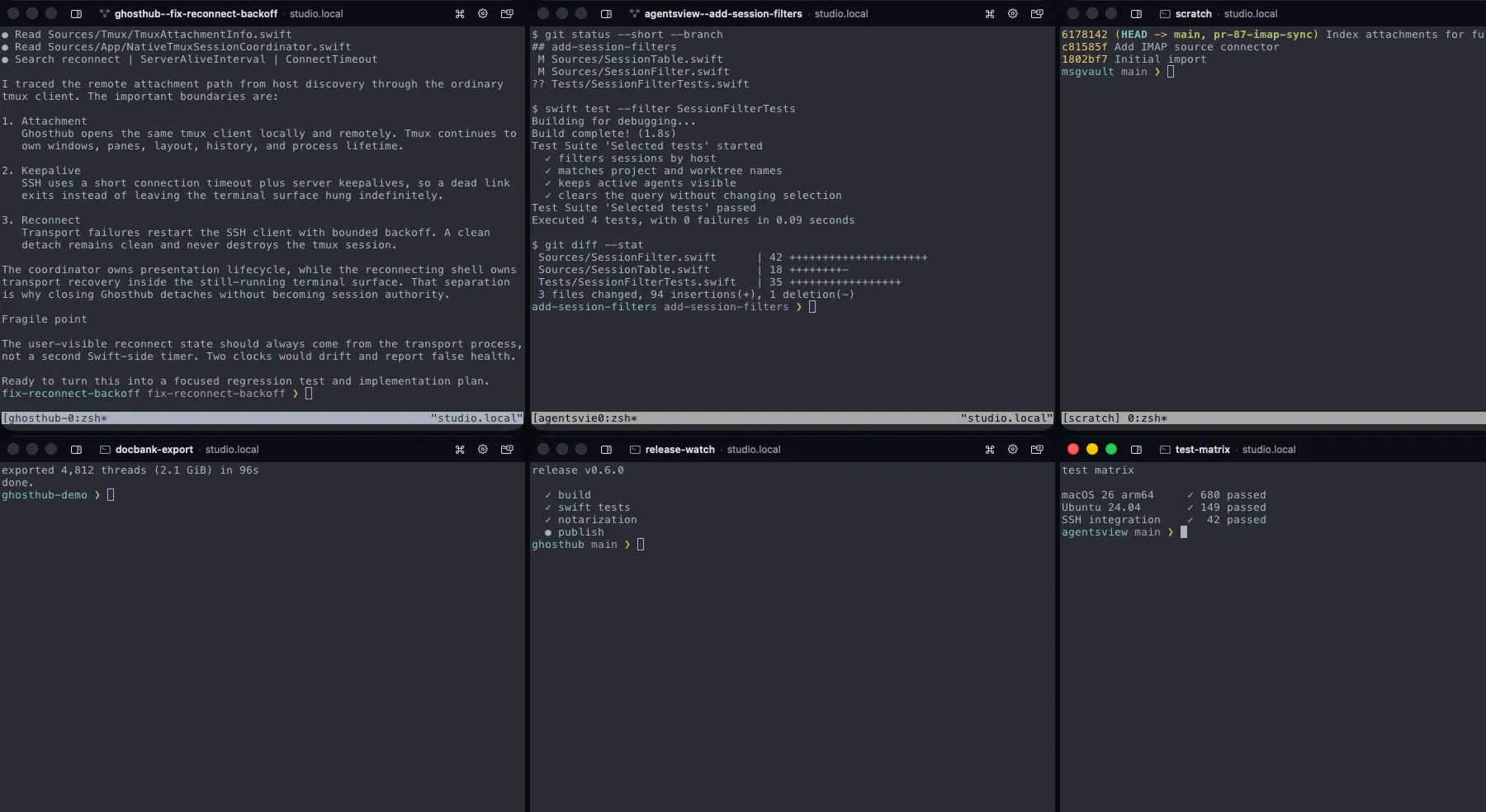Click the agentsview--add-session-filters window title
The width and height of the screenshot is (1486, 812).
tap(723, 13)
